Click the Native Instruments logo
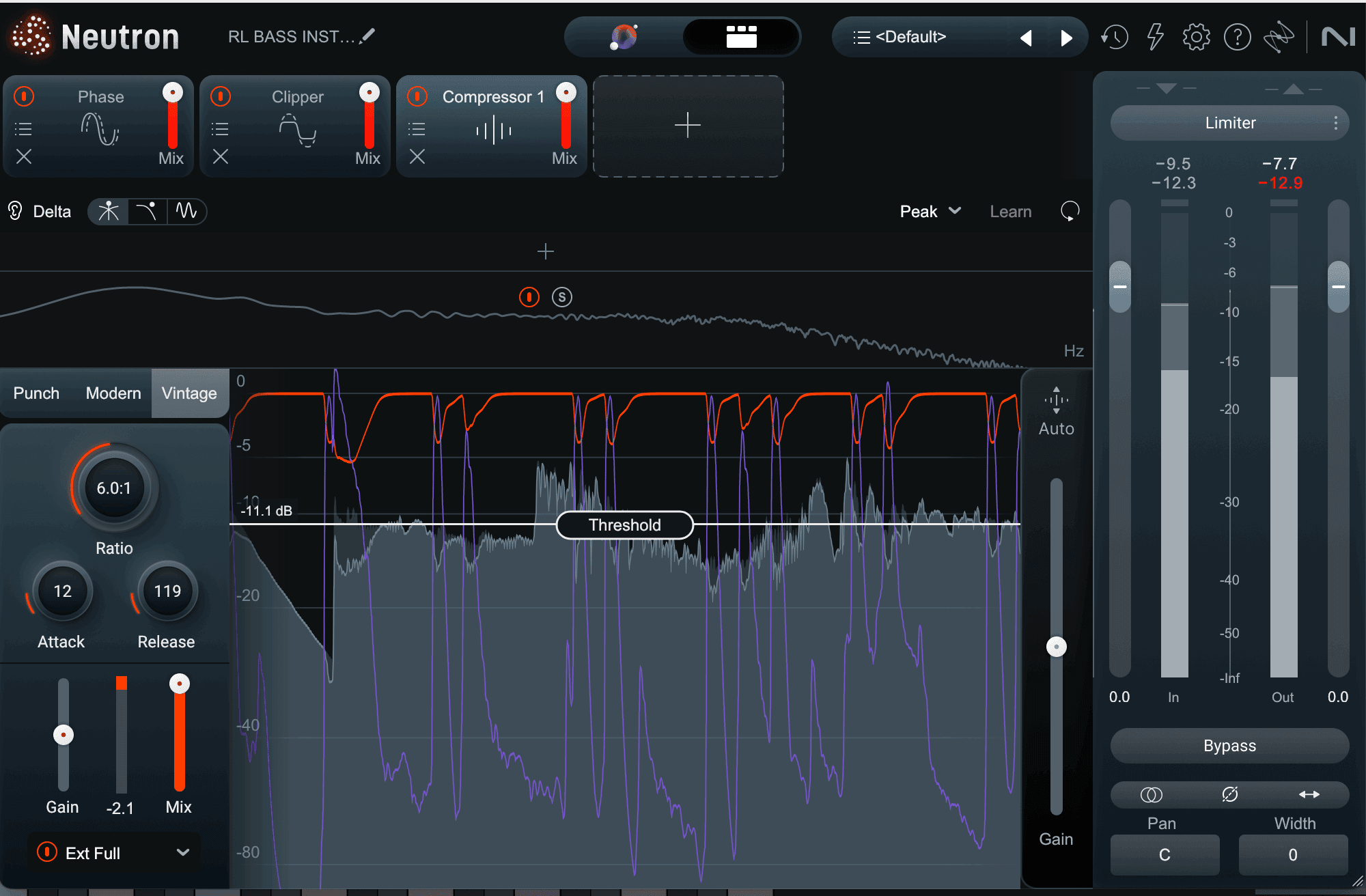The width and height of the screenshot is (1366, 896). [1337, 37]
